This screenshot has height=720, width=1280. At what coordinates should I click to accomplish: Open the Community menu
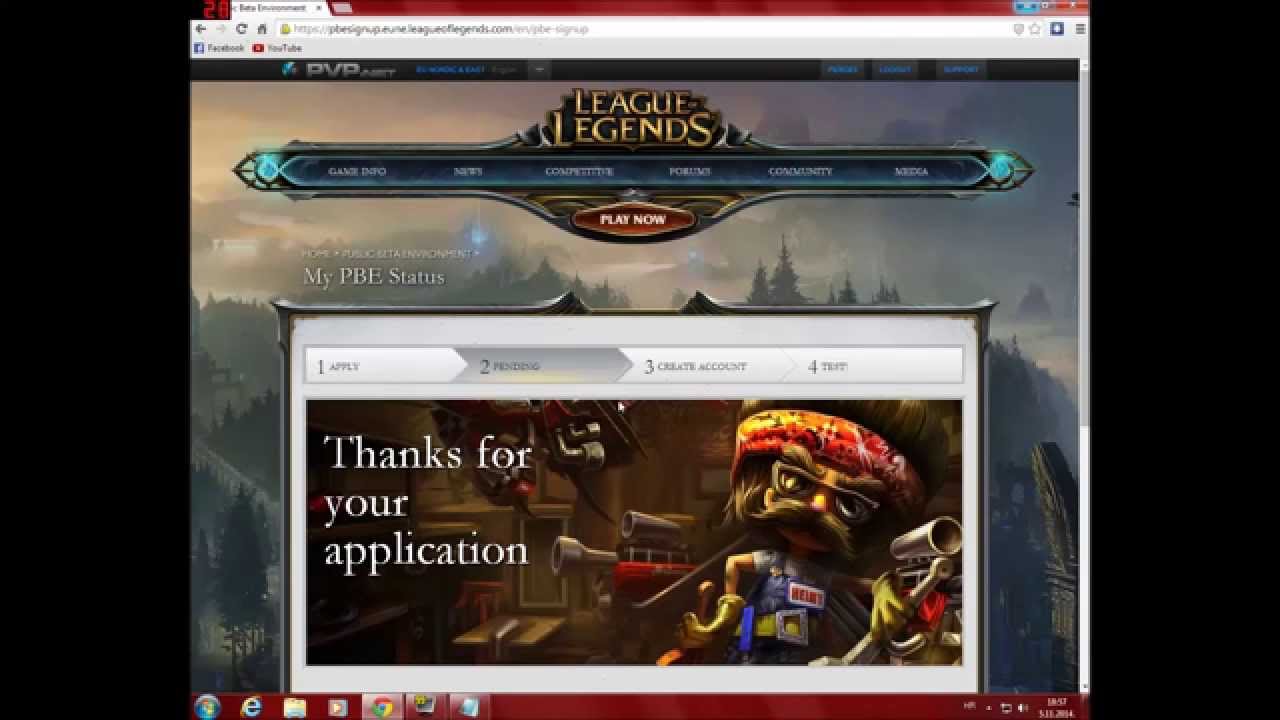pos(800,171)
